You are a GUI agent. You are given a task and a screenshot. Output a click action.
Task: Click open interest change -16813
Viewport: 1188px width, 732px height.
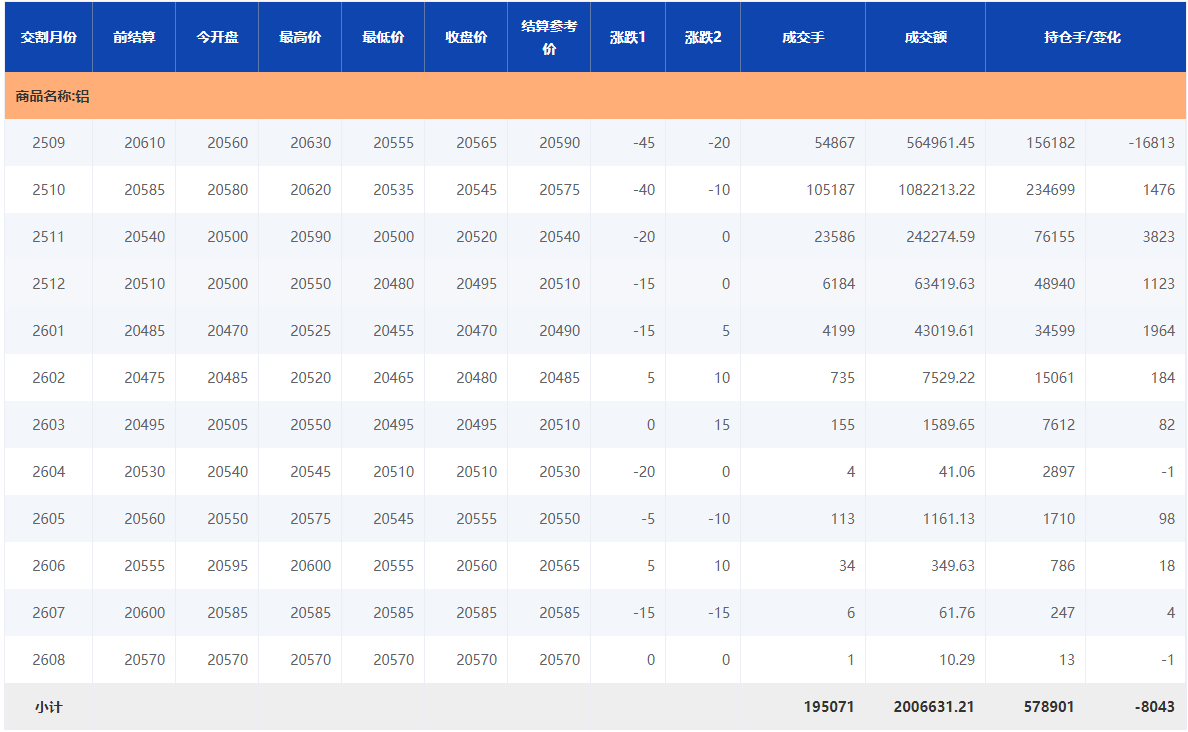click(x=1151, y=143)
